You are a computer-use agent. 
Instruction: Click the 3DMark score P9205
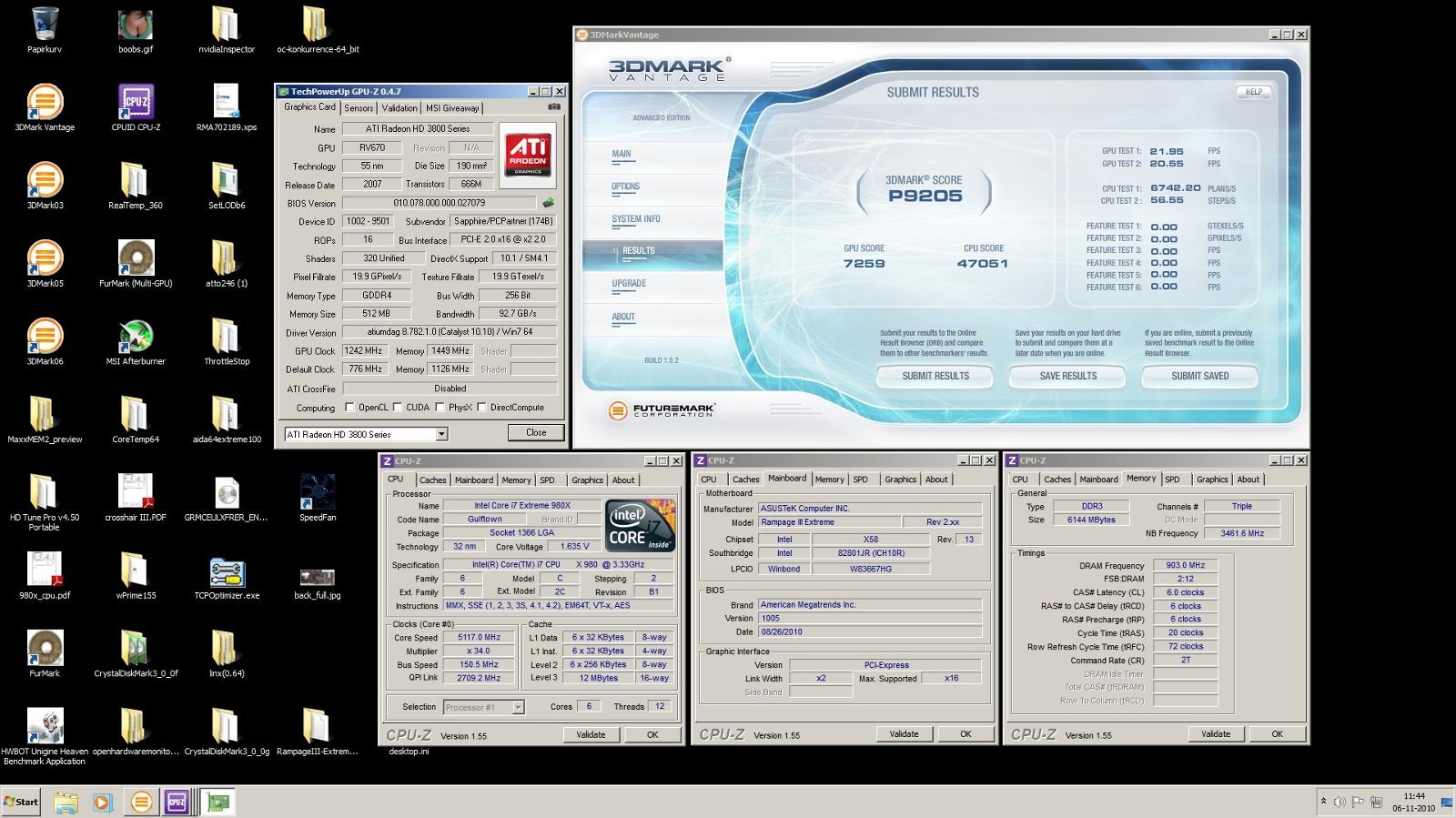pyautogui.click(x=925, y=196)
